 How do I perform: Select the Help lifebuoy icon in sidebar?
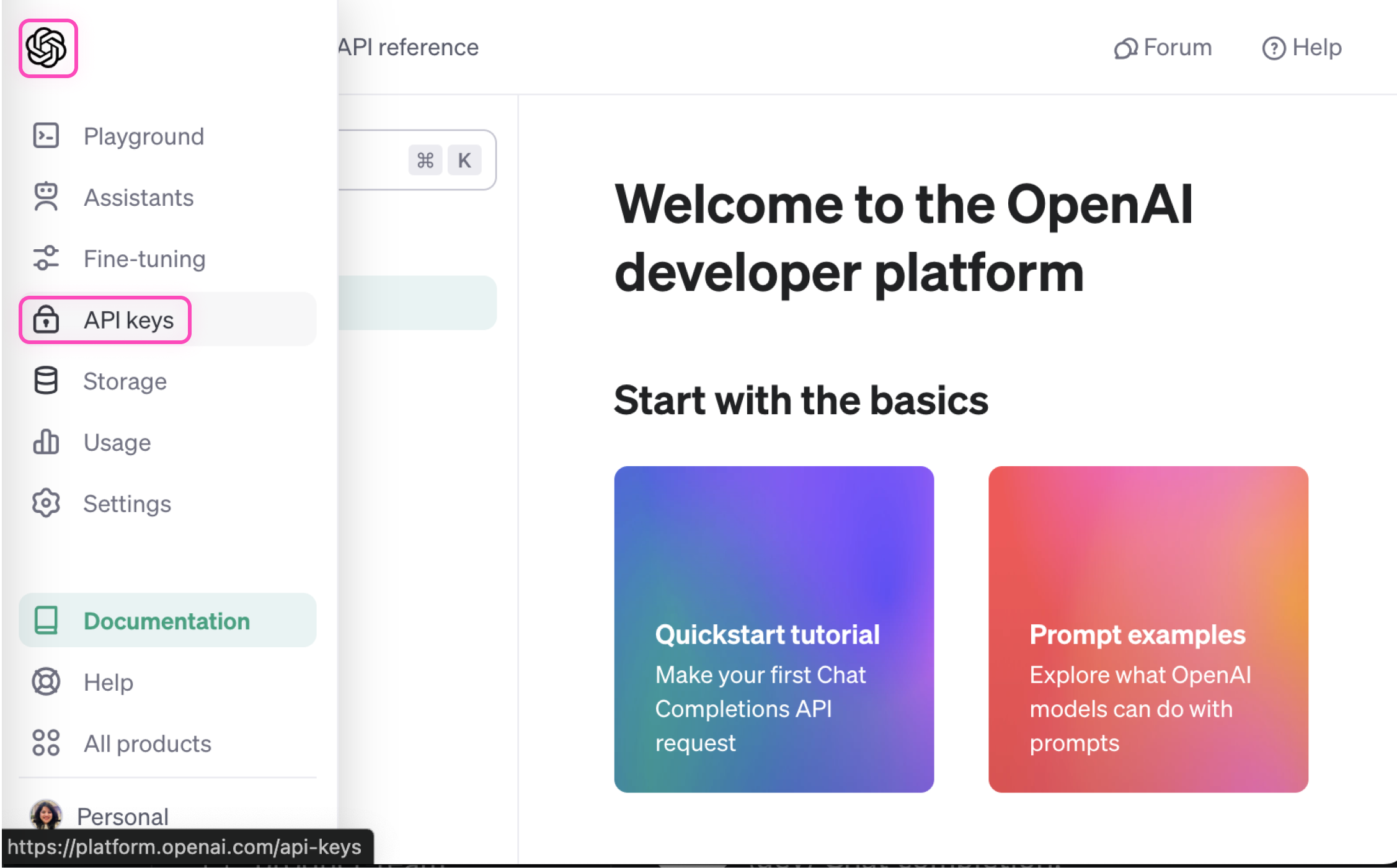46,681
